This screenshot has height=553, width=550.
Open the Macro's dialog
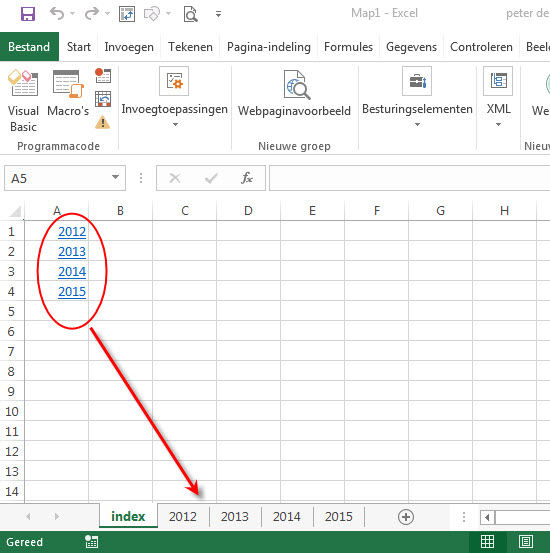click(x=68, y=93)
